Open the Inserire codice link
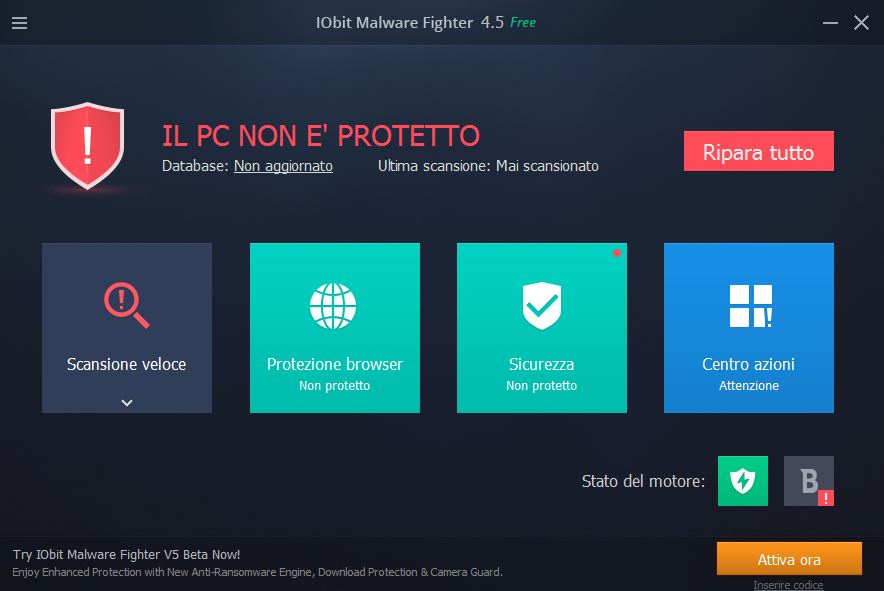 pos(788,585)
